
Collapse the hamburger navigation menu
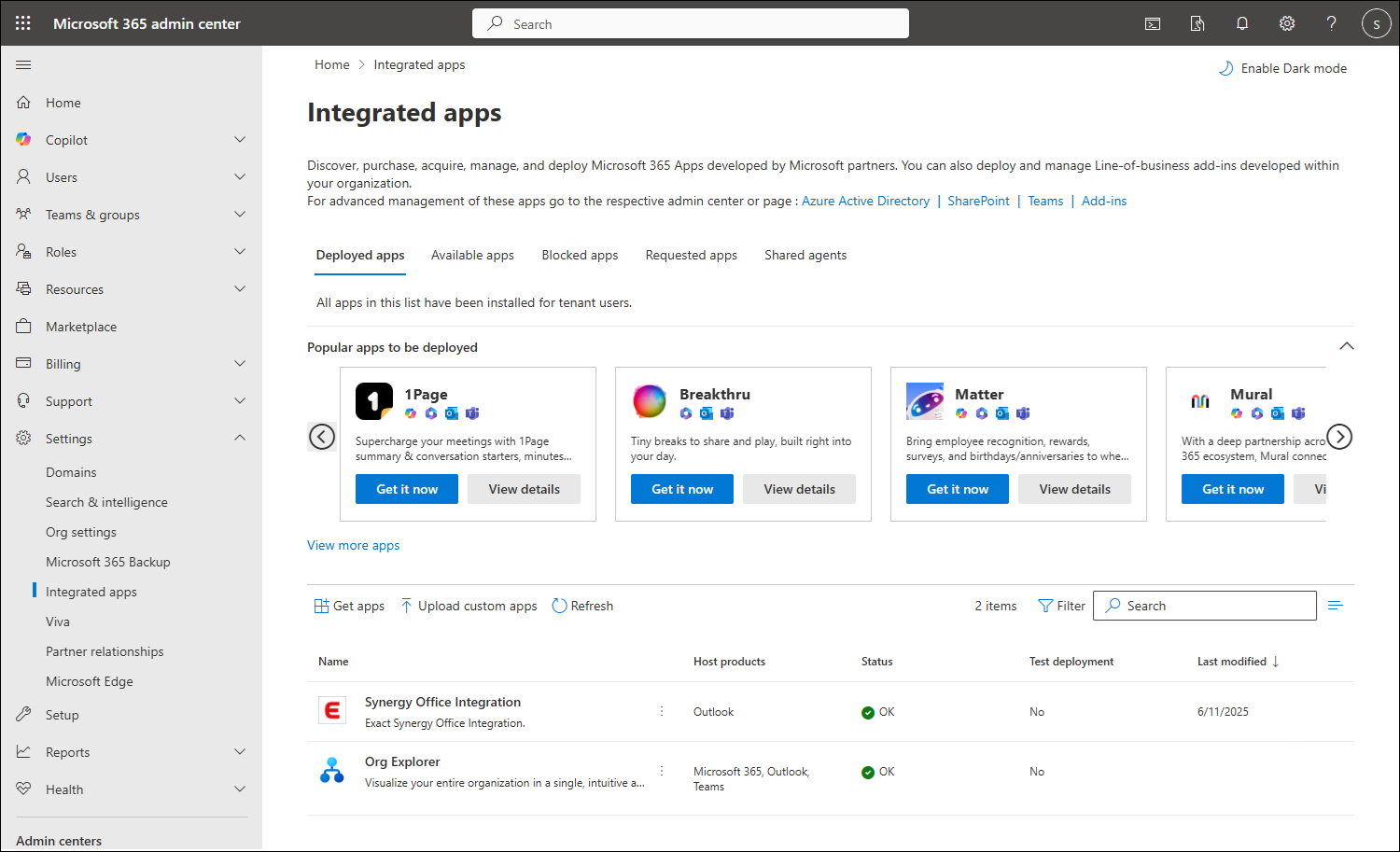coord(23,64)
